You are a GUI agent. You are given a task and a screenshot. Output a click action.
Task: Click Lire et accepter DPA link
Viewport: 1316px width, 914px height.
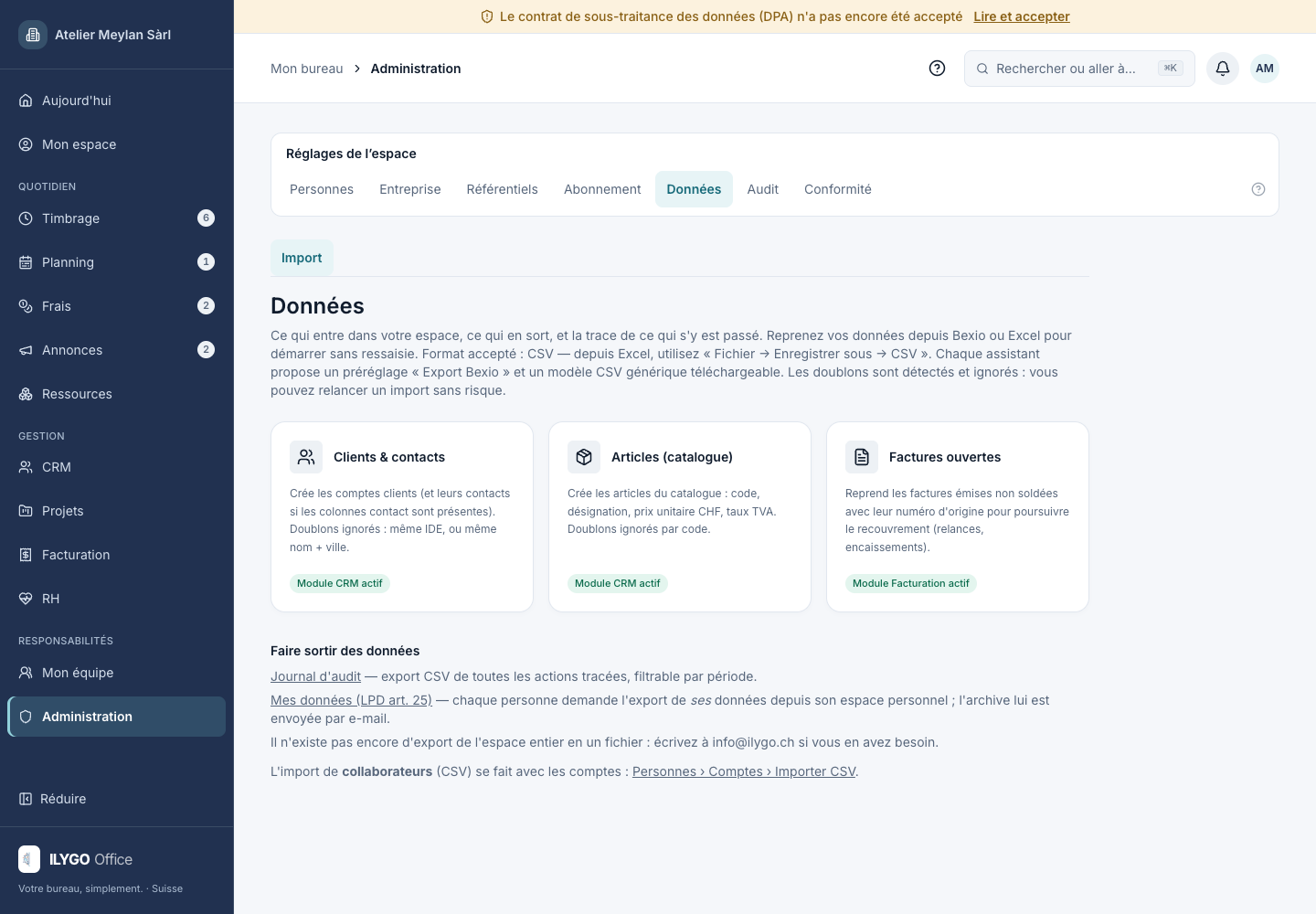pyautogui.click(x=1022, y=16)
